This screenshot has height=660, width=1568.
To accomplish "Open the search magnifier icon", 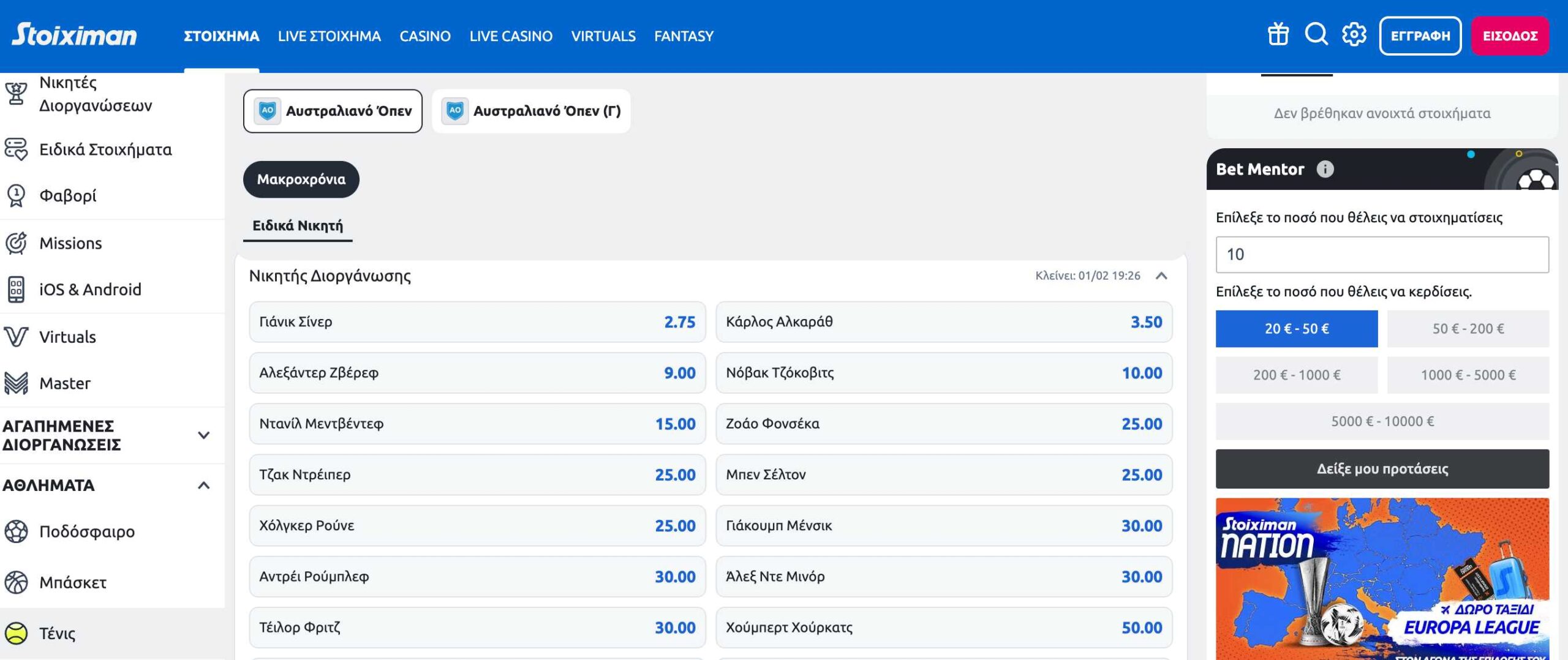I will tap(1316, 34).
